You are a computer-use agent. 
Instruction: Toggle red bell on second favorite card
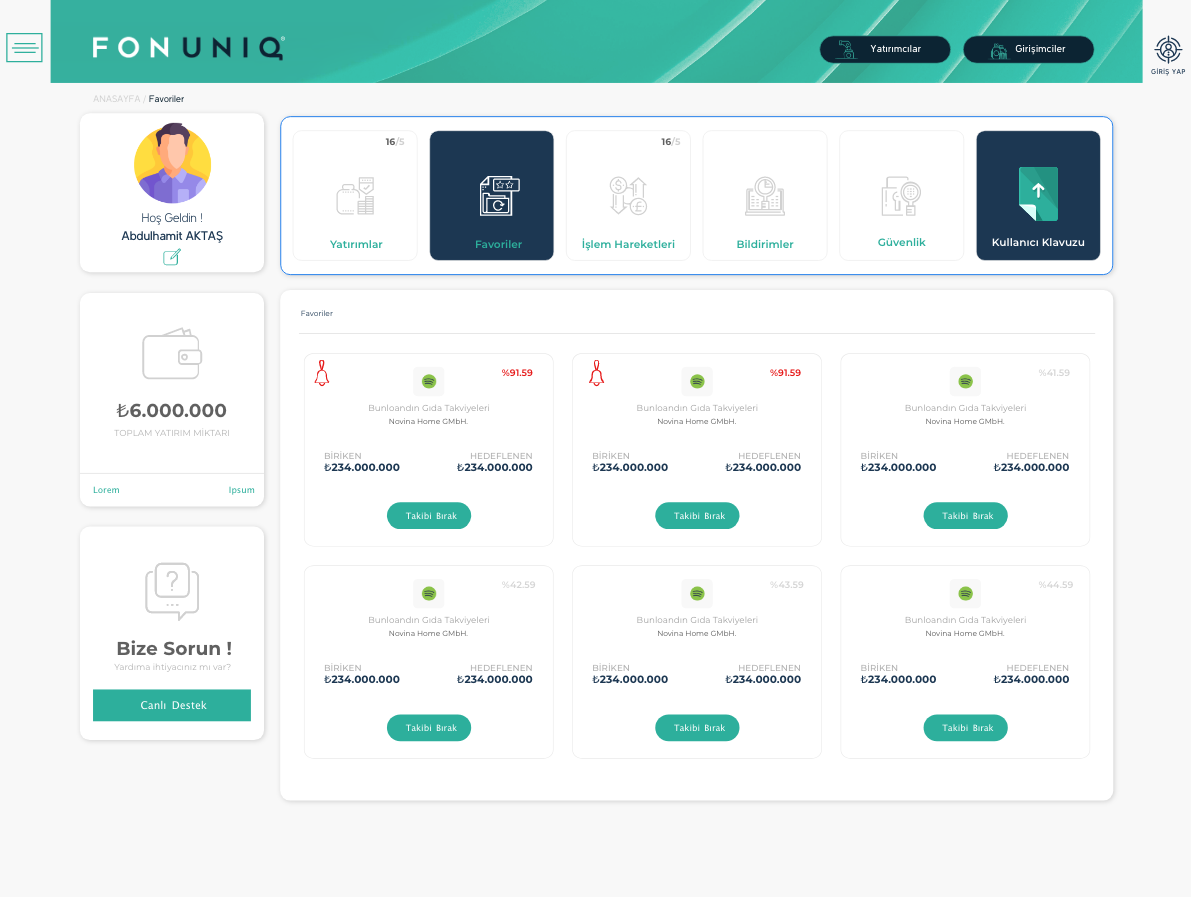596,373
